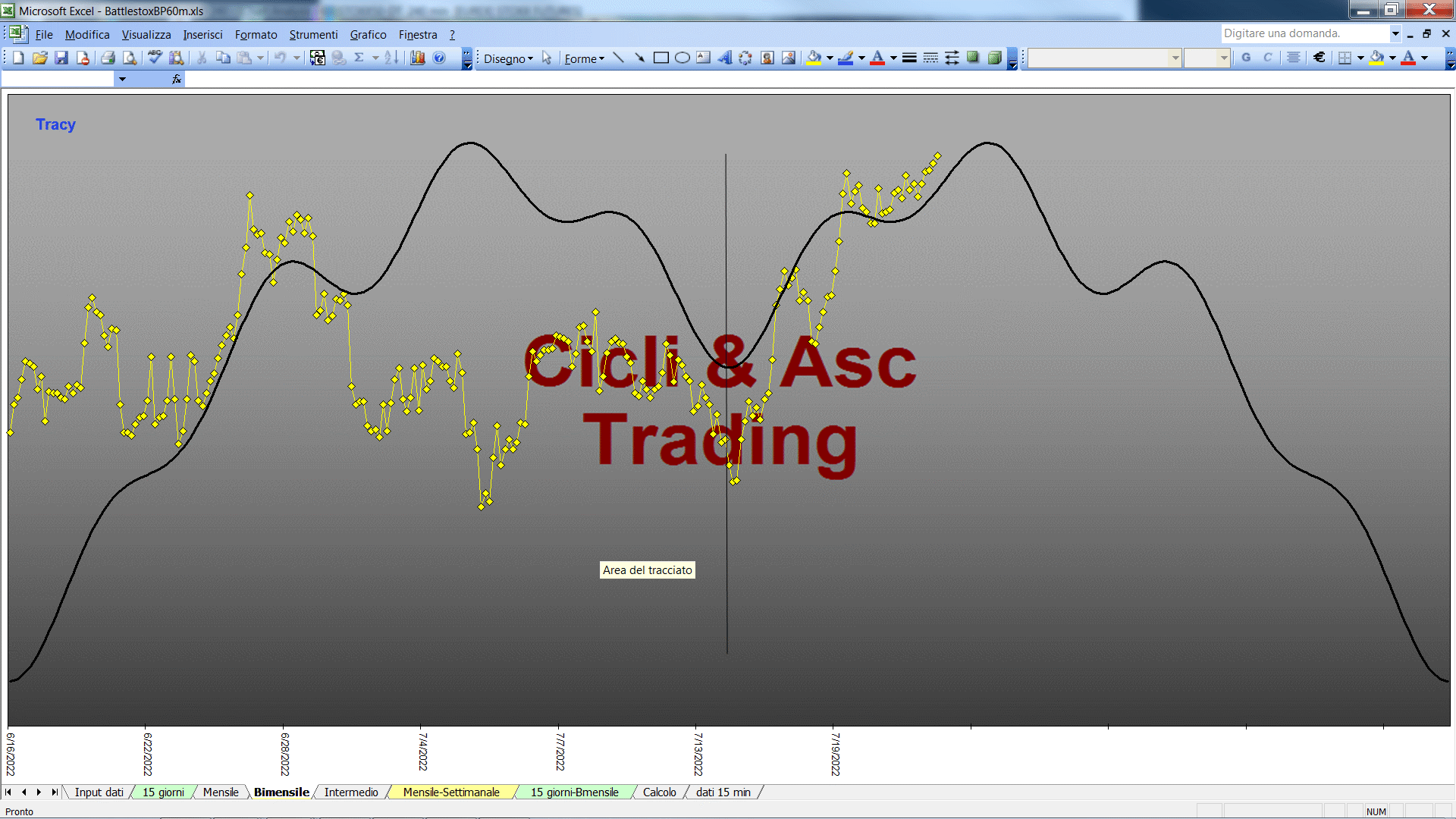Pick the Oval drawing tool
Viewport: 1456px width, 819px height.
click(682, 58)
